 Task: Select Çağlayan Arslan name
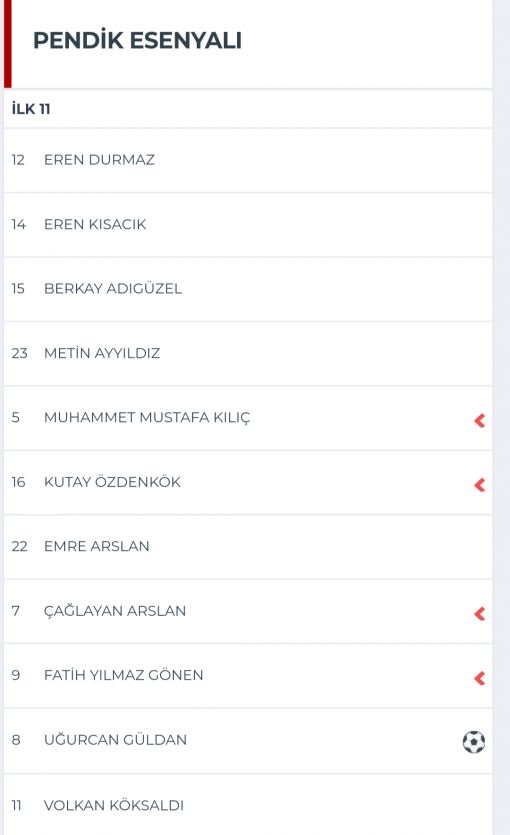pos(115,611)
